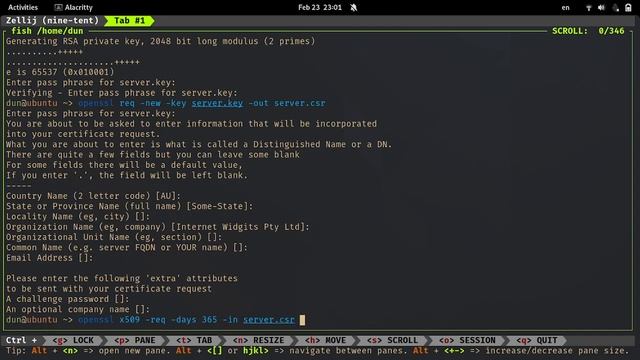The image size is (640, 360).
Task: Click the 'Generating RSA private key' line
Action: [160, 41]
